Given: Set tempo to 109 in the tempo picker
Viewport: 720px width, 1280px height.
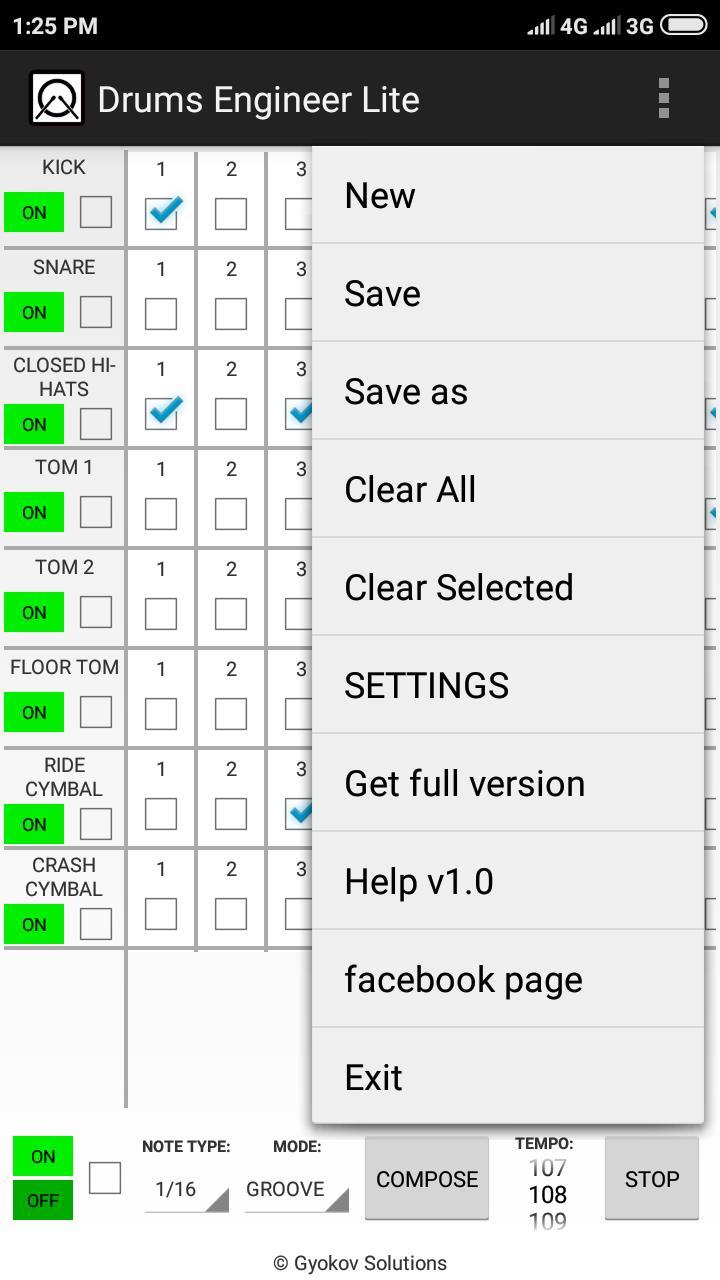Looking at the screenshot, I should pos(546,1221).
